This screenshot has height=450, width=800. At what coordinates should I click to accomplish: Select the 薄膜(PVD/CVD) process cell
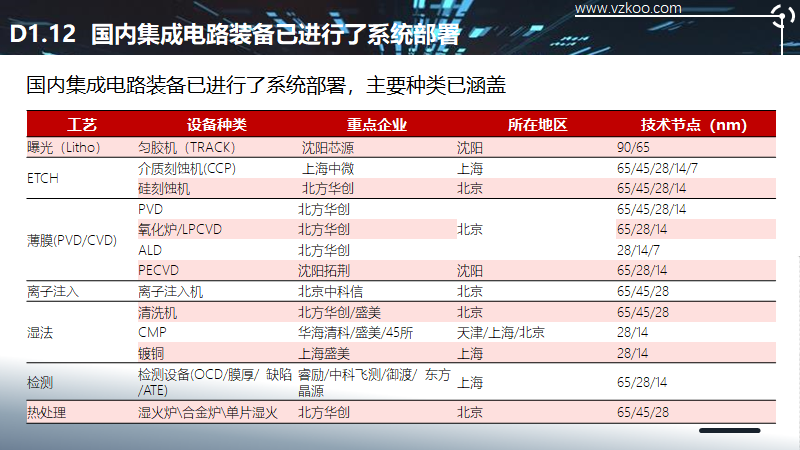(72, 240)
